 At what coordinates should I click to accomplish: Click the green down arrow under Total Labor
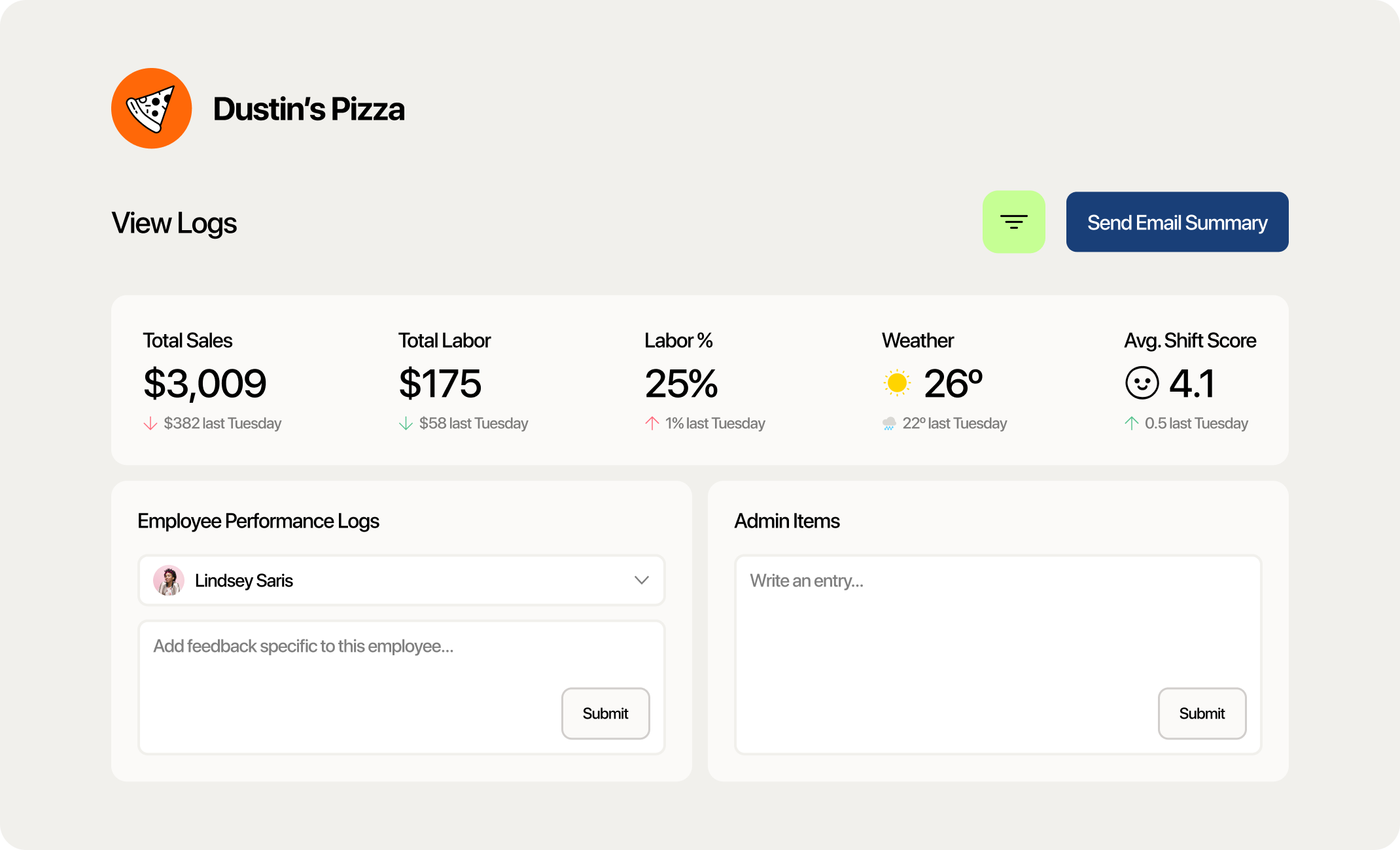[x=406, y=423]
